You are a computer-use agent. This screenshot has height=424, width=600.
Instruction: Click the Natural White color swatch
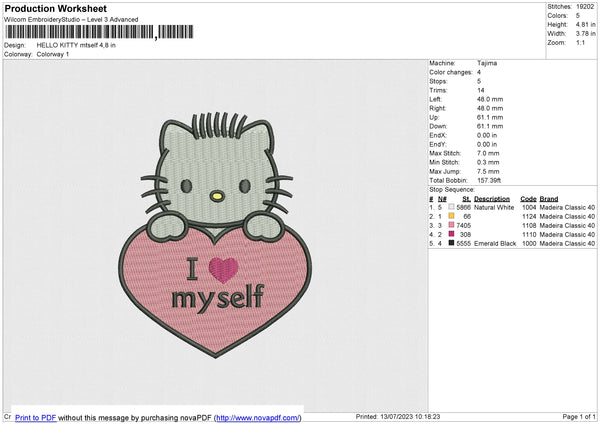click(x=451, y=207)
